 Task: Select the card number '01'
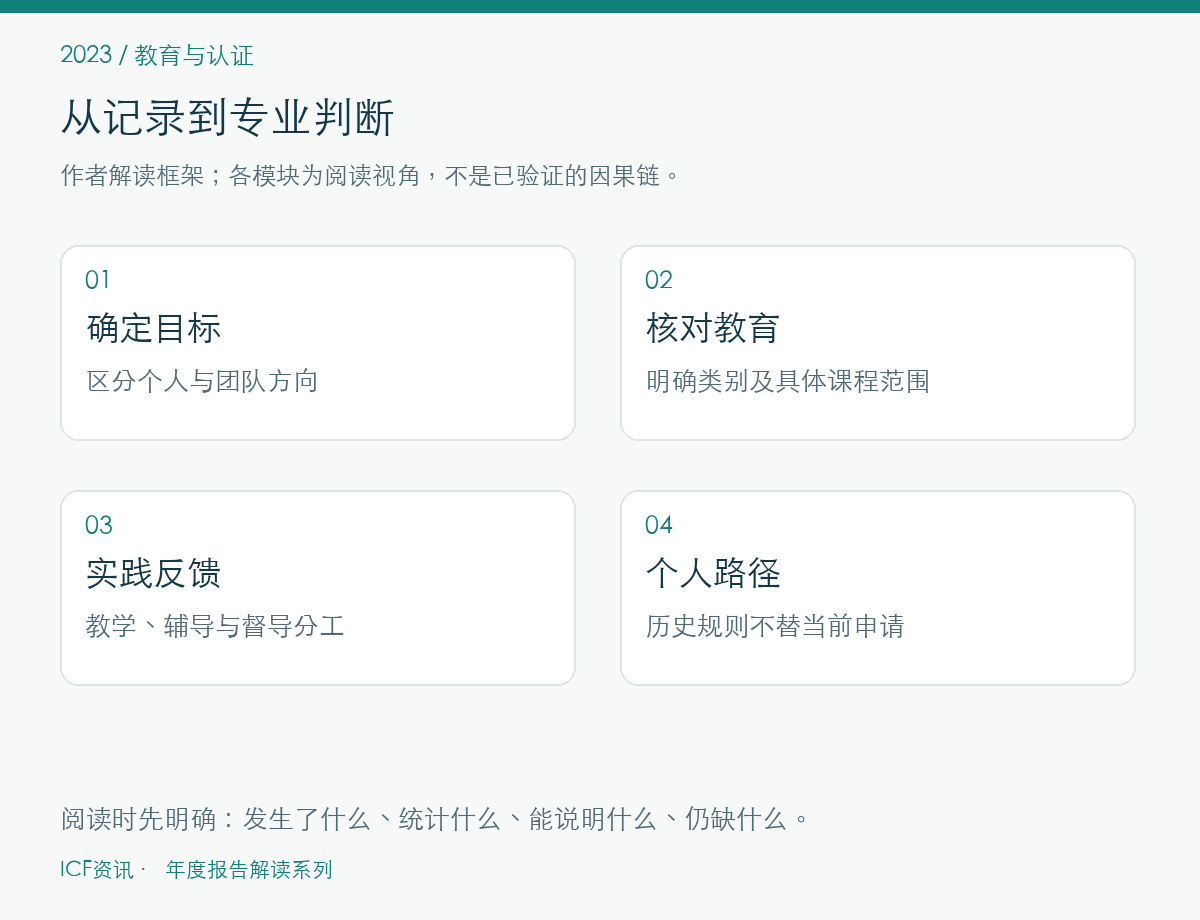coord(98,280)
